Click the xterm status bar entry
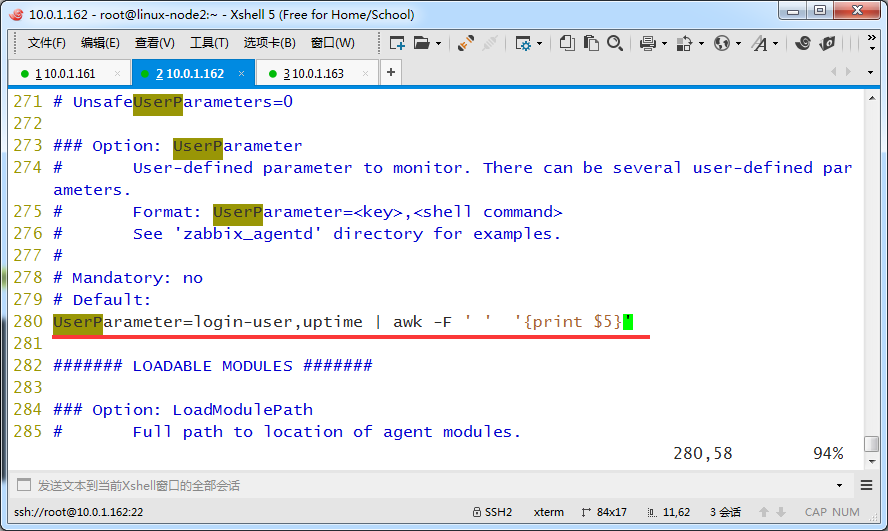Image resolution: width=888 pixels, height=531 pixels. [549, 512]
